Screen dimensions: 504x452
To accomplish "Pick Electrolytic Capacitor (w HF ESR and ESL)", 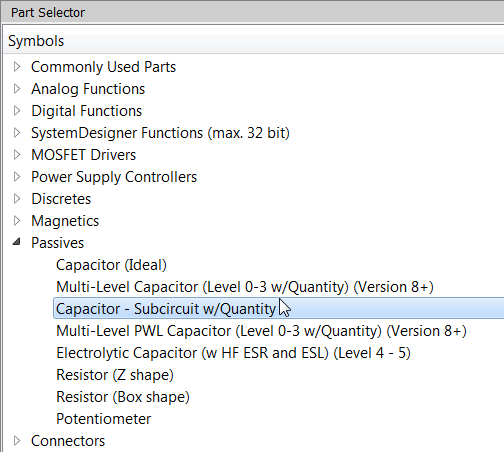I will [x=233, y=353].
